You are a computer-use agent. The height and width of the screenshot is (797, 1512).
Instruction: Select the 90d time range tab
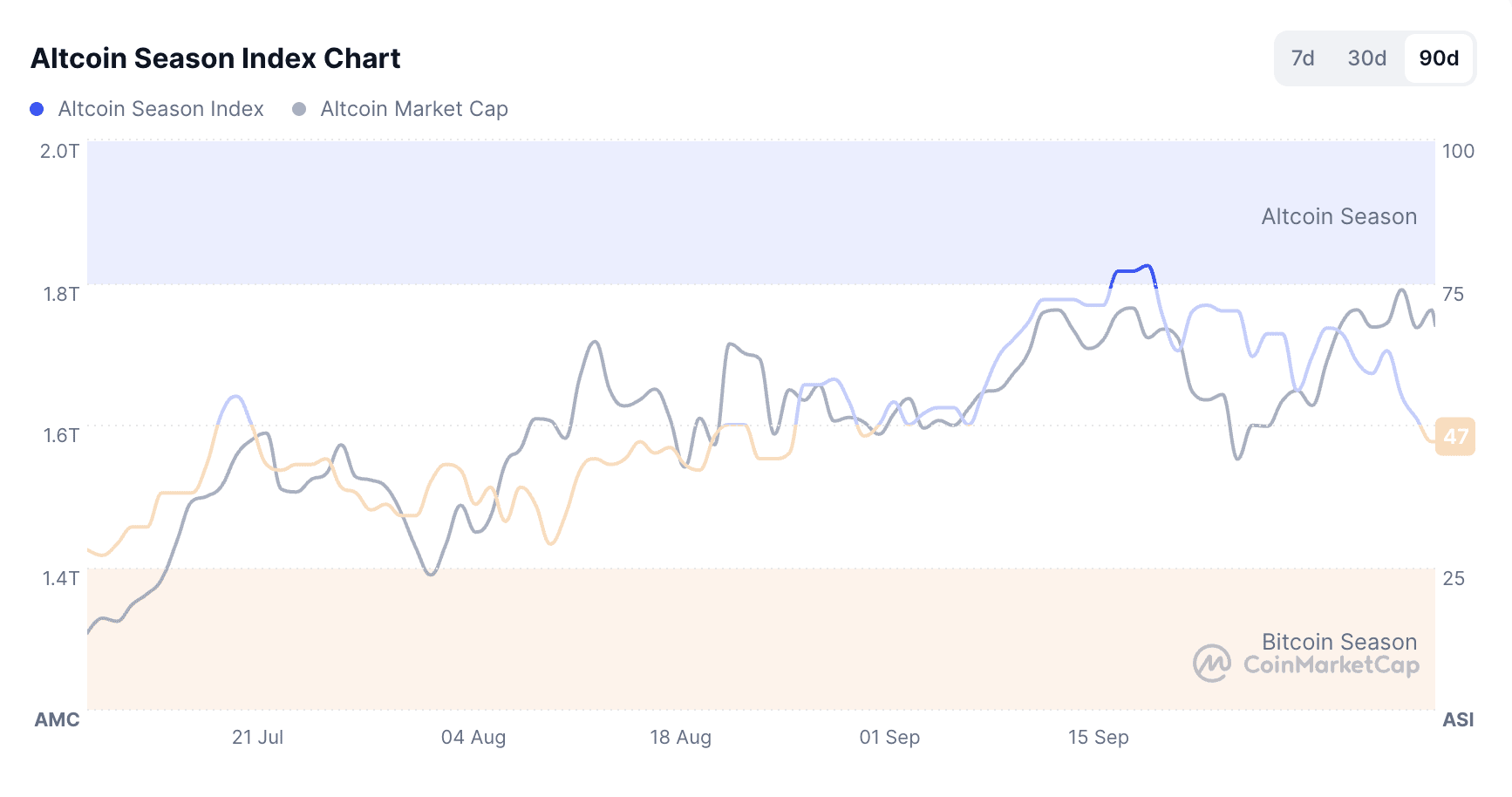tap(1439, 58)
